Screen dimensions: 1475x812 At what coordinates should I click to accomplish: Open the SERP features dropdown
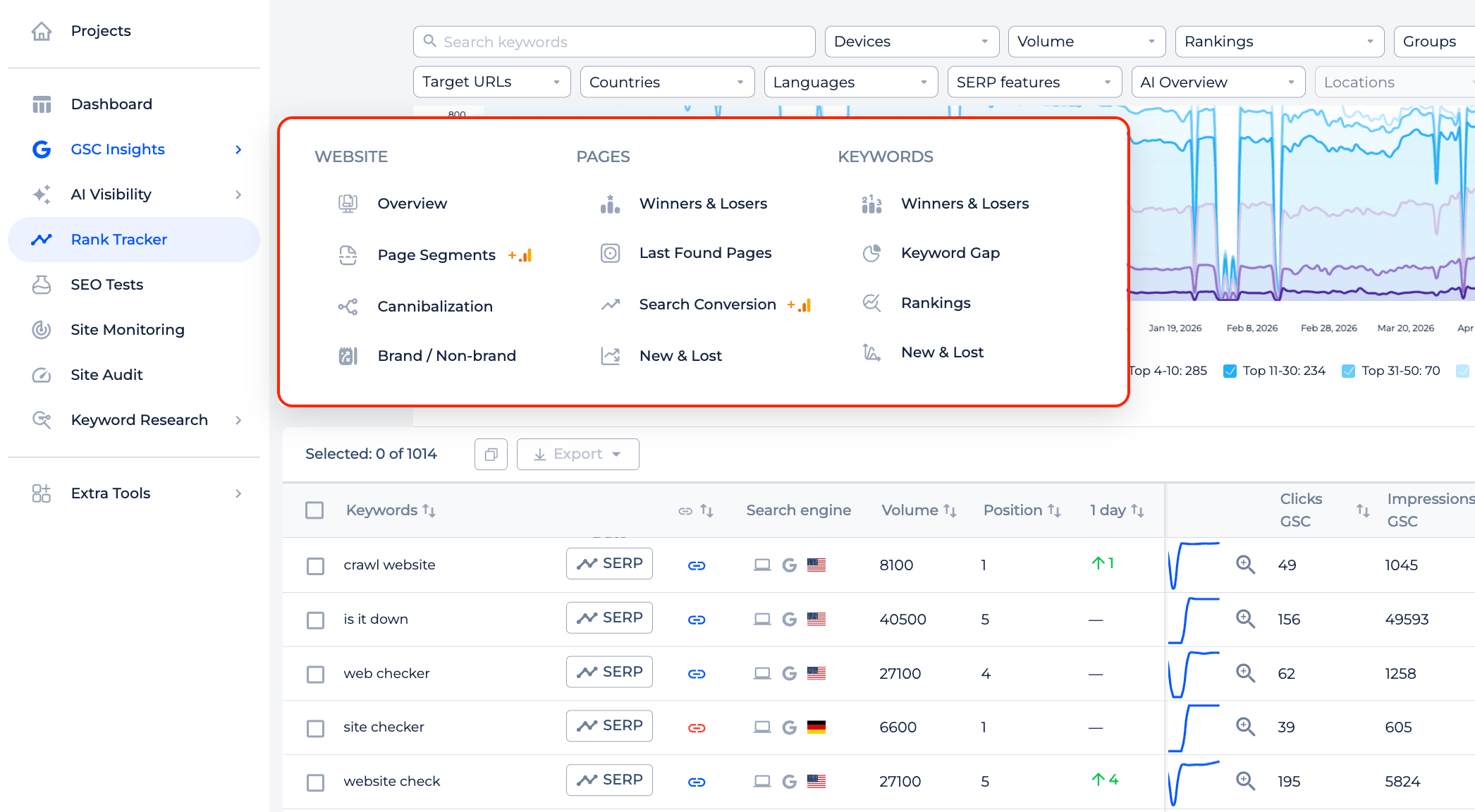1034,82
